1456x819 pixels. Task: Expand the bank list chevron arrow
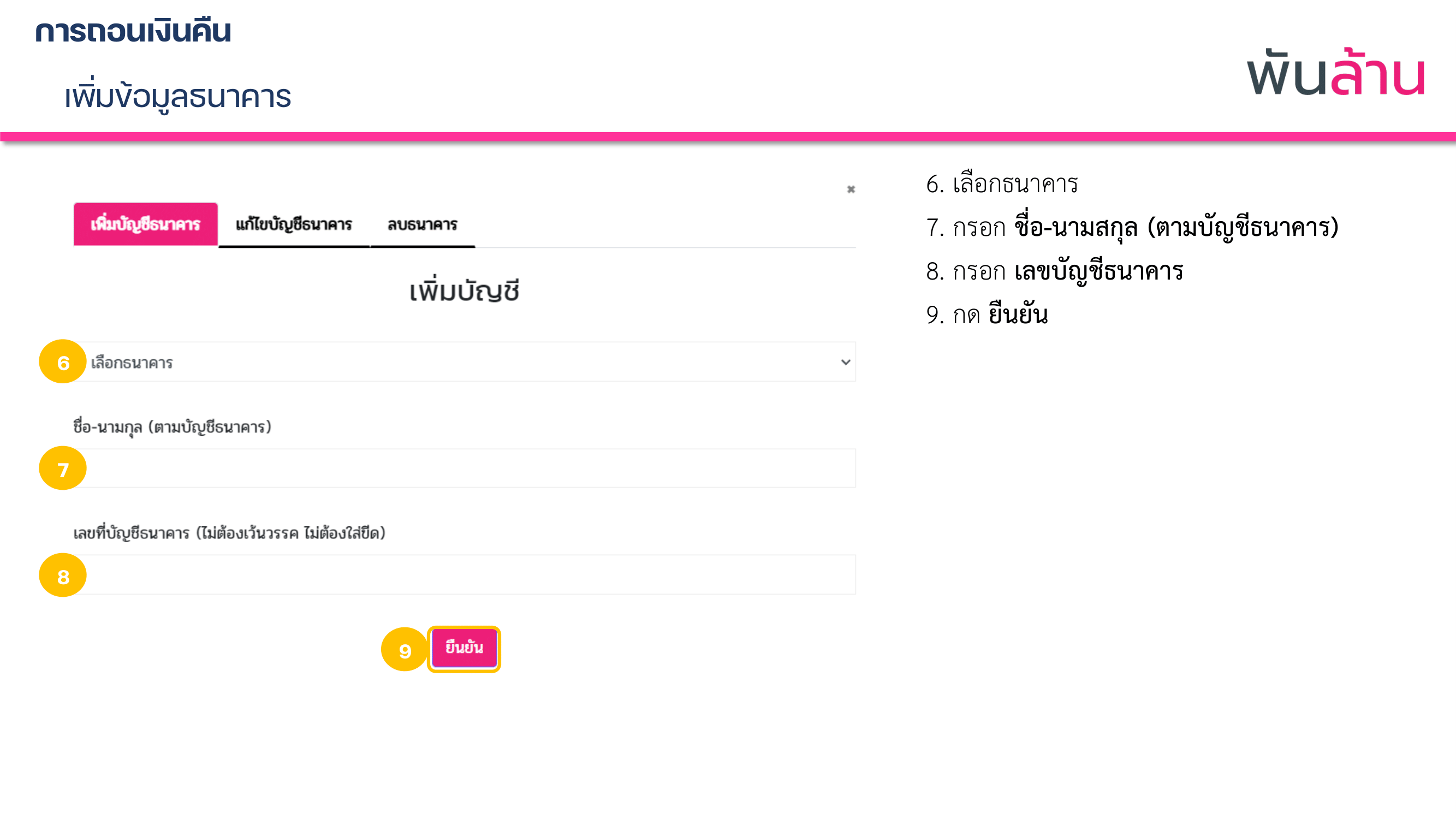pyautogui.click(x=846, y=362)
